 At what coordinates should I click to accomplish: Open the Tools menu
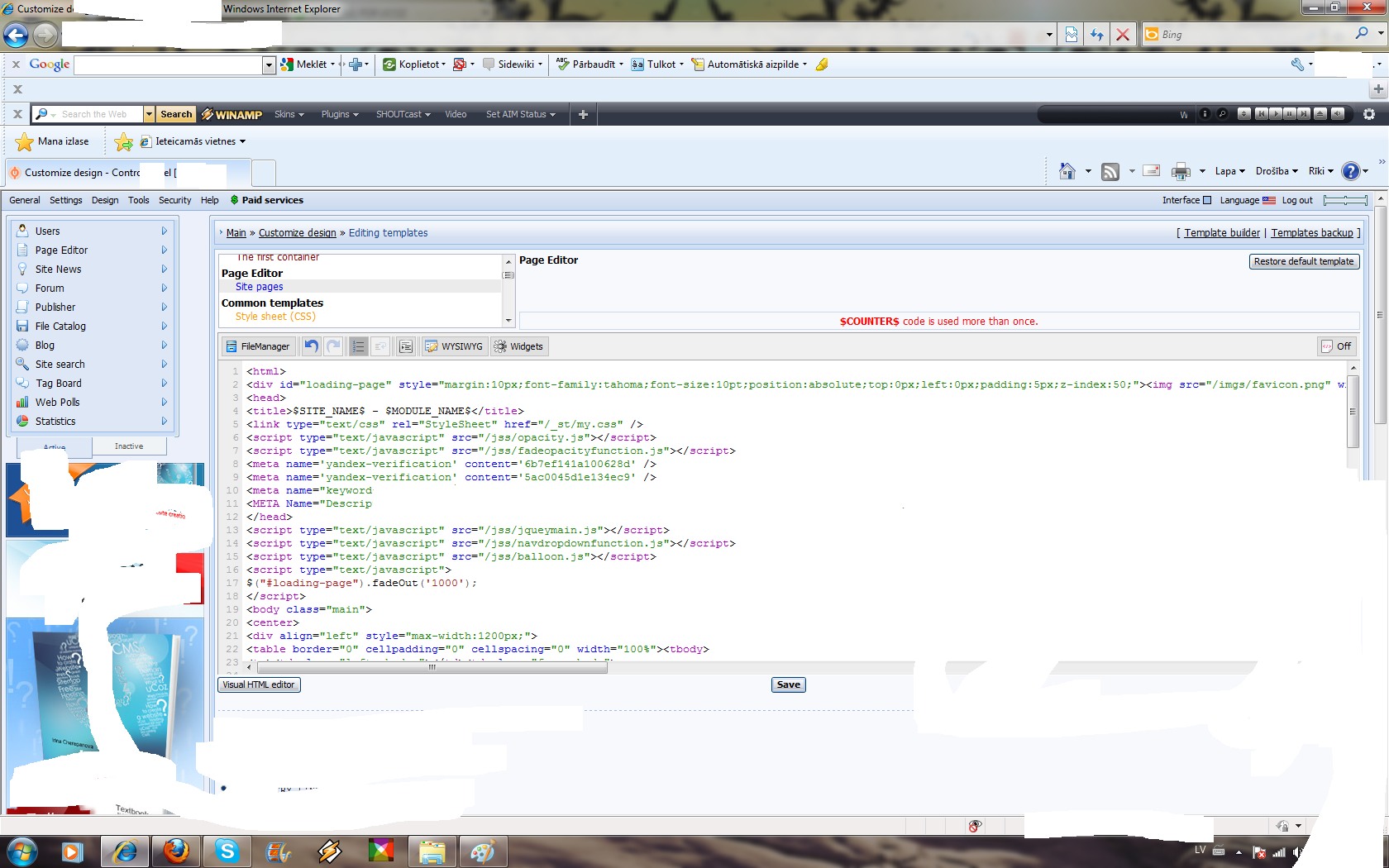point(139,200)
